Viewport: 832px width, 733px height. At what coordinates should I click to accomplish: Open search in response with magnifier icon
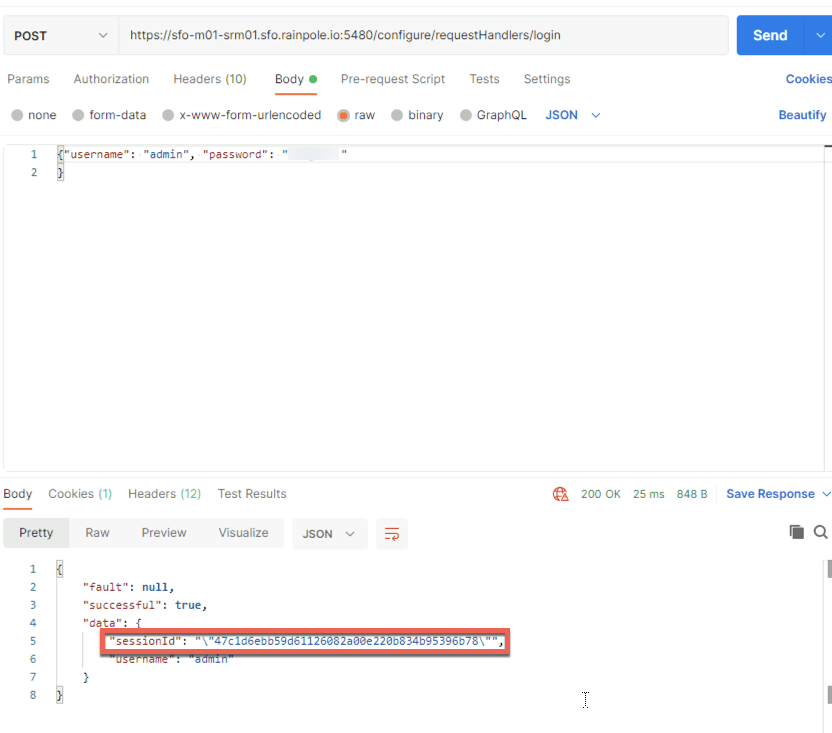[x=820, y=532]
